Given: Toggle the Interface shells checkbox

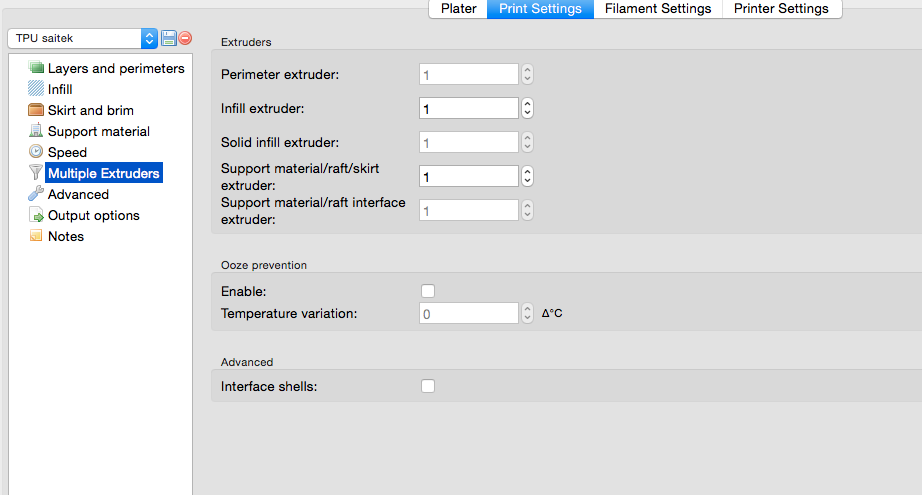Looking at the screenshot, I should point(428,386).
